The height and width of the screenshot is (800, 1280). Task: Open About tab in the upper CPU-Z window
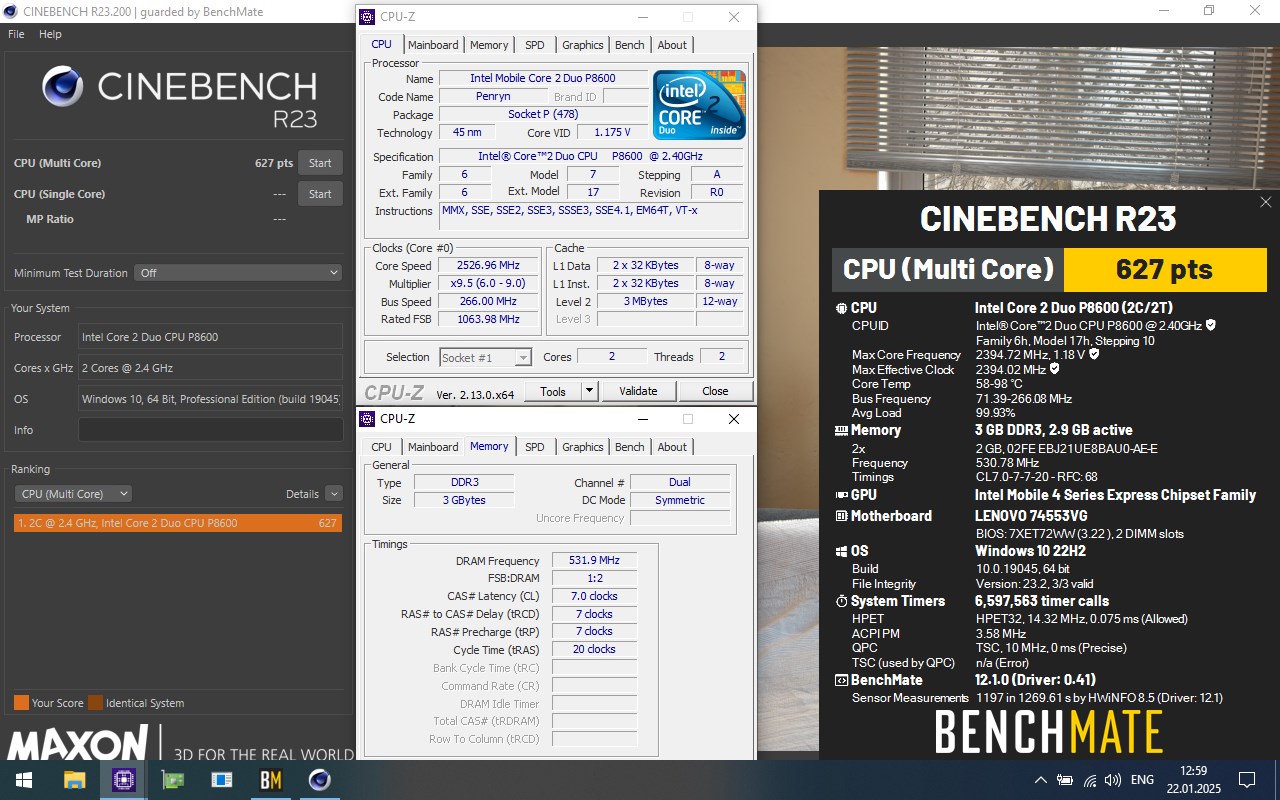click(672, 45)
